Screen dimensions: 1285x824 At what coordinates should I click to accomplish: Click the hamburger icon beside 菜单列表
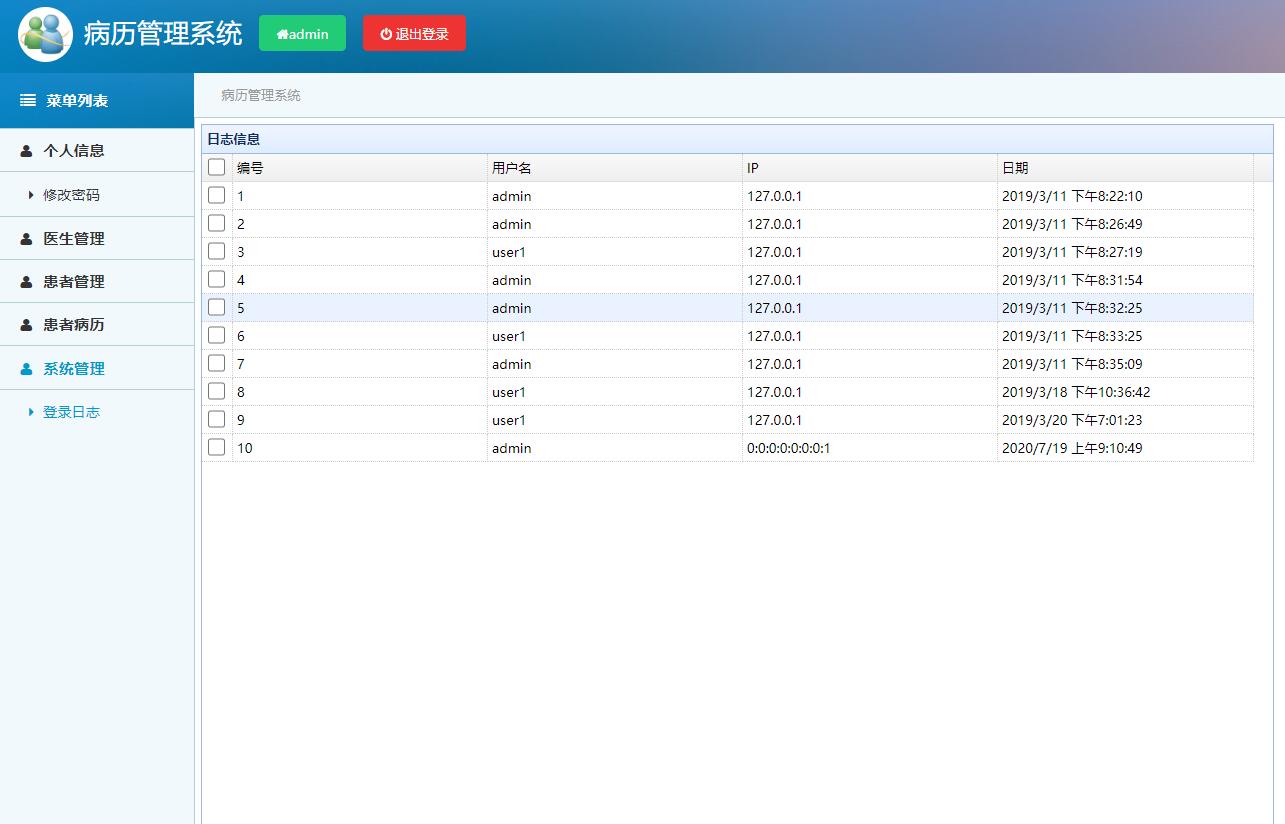pyautogui.click(x=28, y=101)
